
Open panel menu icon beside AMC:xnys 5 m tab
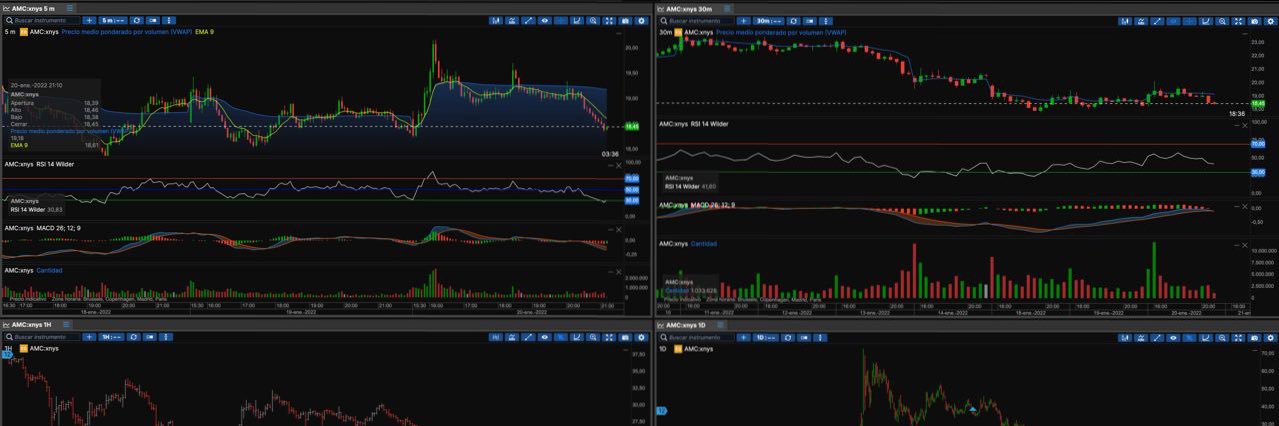click(x=70, y=8)
